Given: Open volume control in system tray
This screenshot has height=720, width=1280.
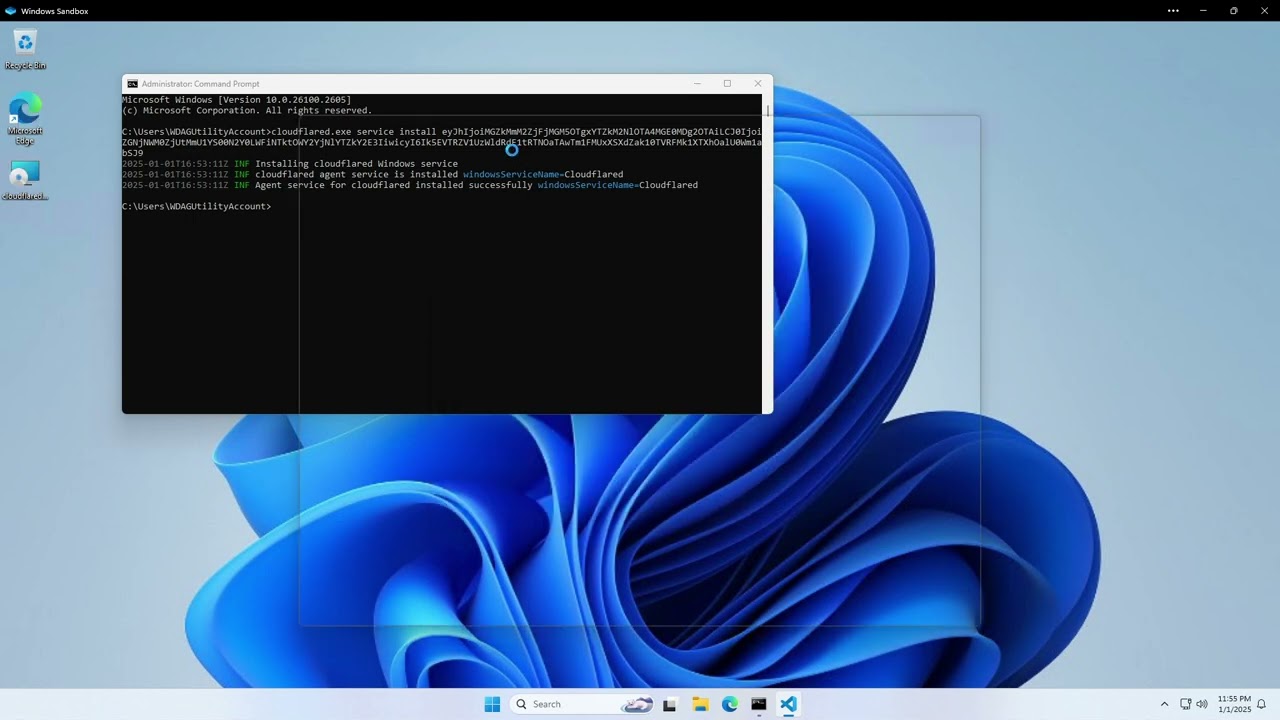Looking at the screenshot, I should click(x=1202, y=704).
